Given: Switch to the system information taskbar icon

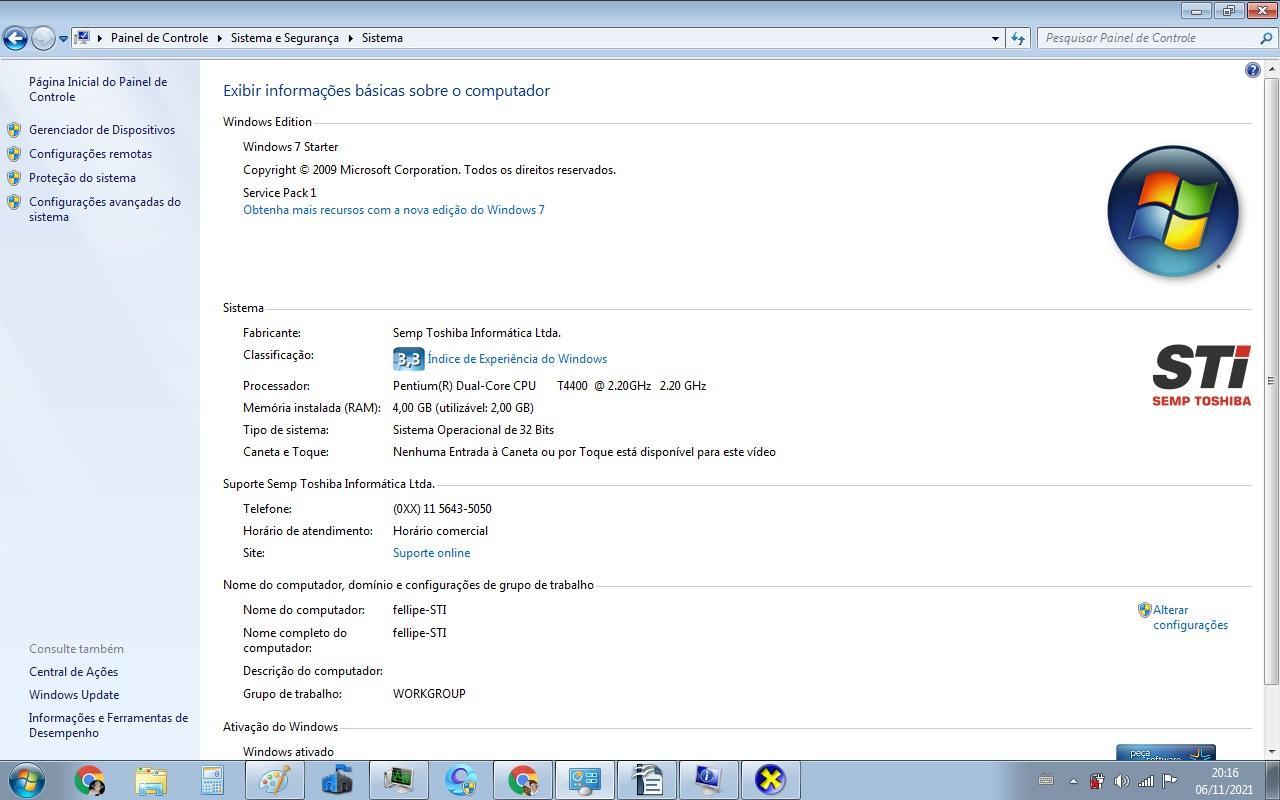Looking at the screenshot, I should [x=709, y=780].
